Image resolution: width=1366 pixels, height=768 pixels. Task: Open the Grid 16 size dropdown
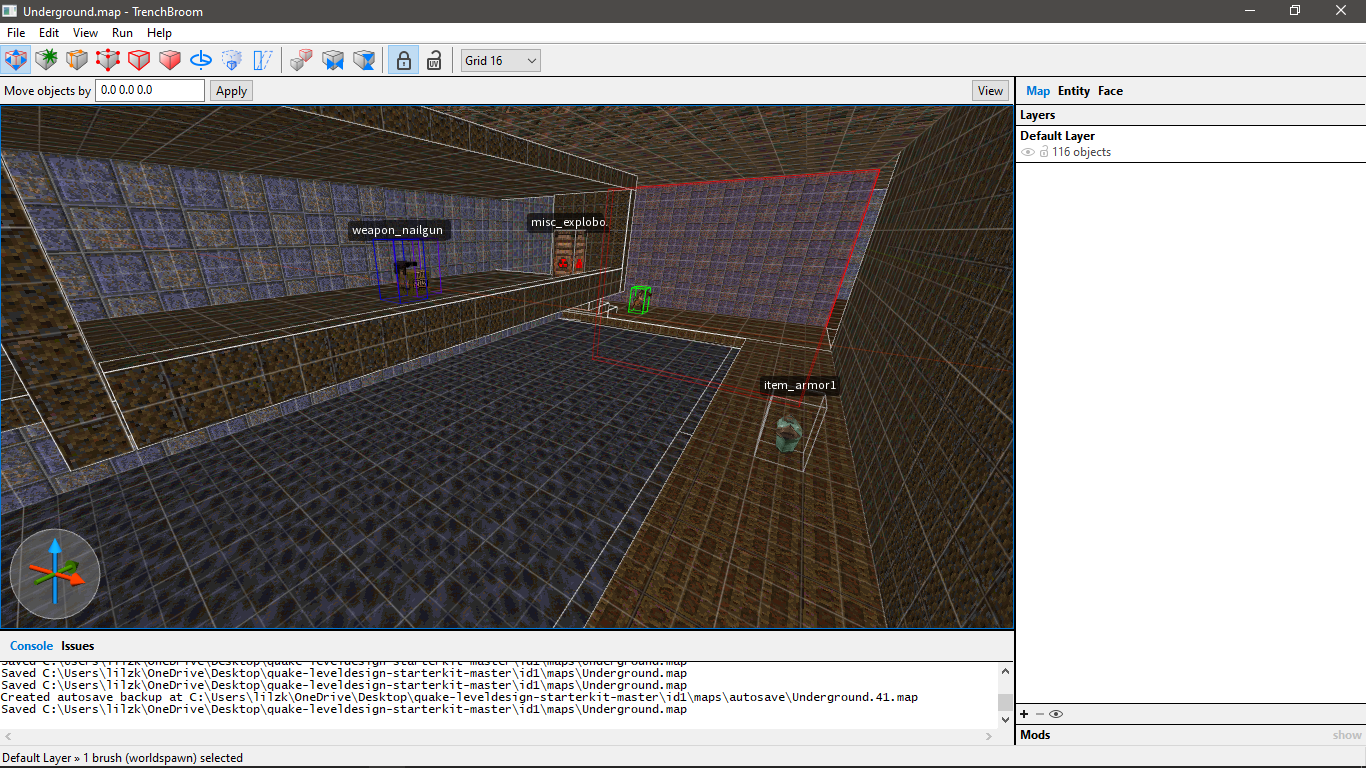pos(500,61)
